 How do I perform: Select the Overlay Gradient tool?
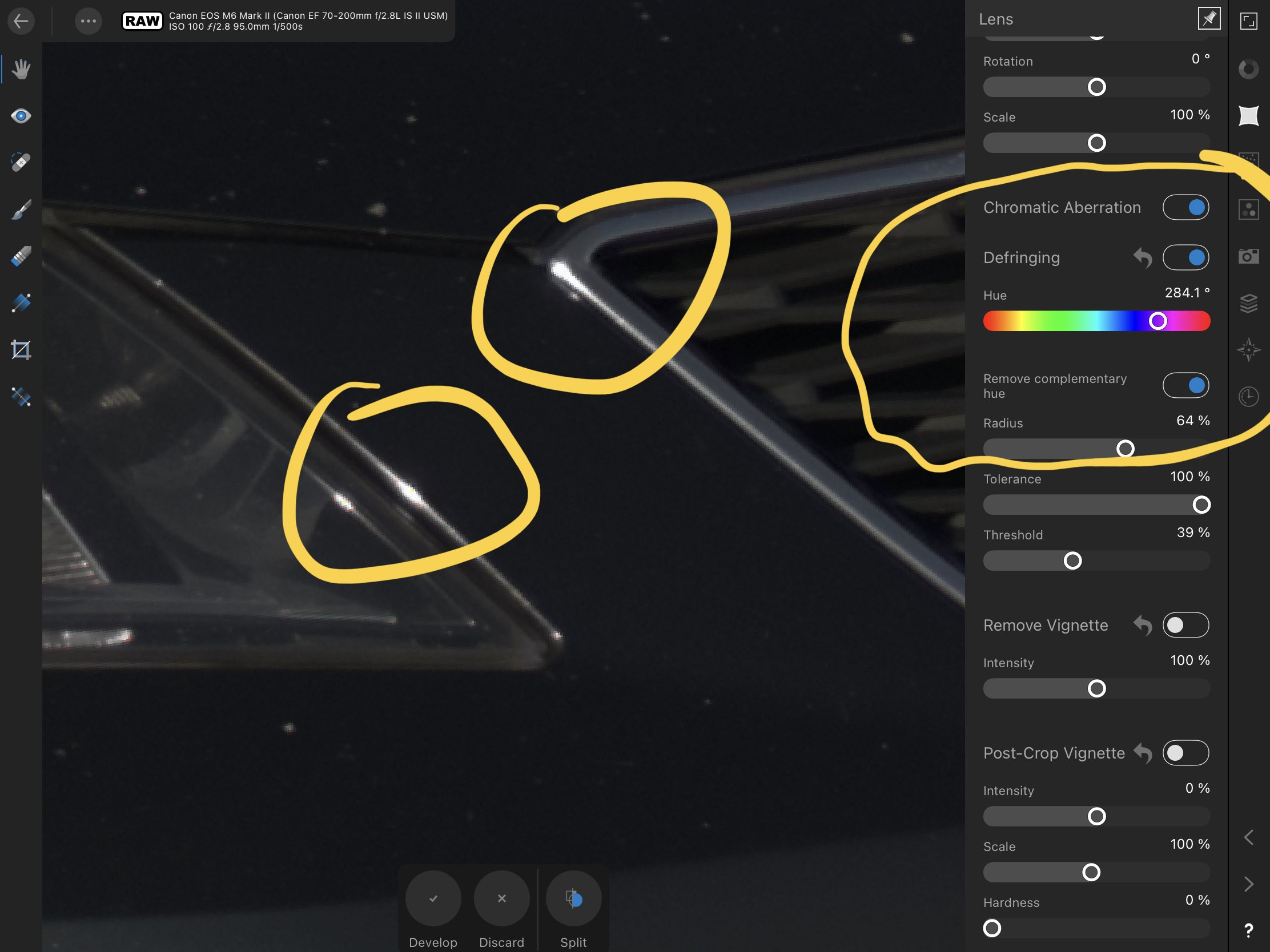coord(21,303)
